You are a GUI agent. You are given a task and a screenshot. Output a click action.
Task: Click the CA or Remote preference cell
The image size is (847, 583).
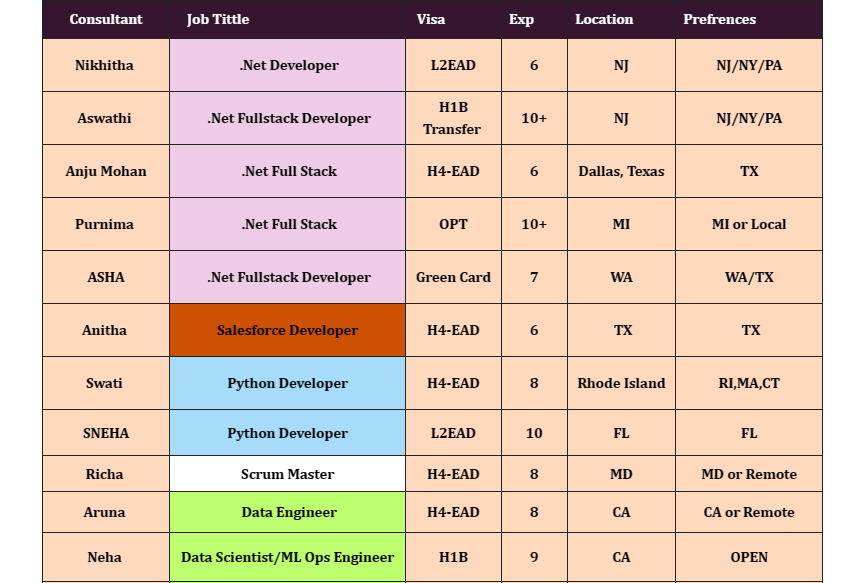[749, 512]
